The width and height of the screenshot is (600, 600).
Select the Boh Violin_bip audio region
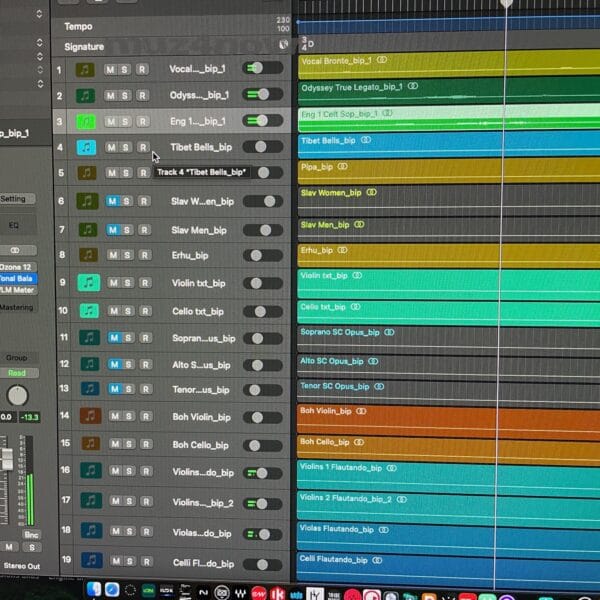[x=448, y=420]
